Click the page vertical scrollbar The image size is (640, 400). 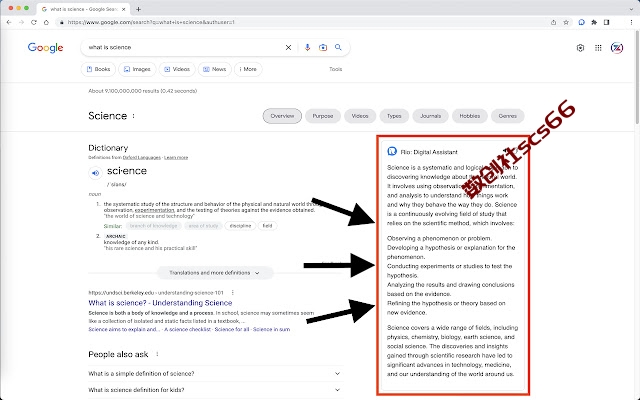tap(638, 78)
